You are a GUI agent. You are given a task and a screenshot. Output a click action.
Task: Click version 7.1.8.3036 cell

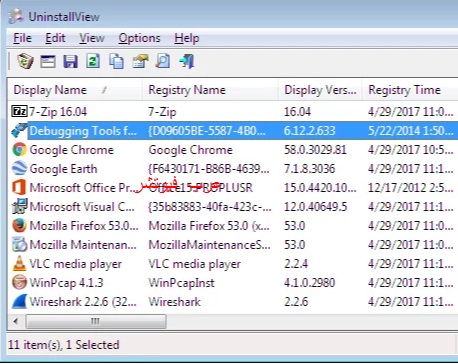(x=310, y=169)
